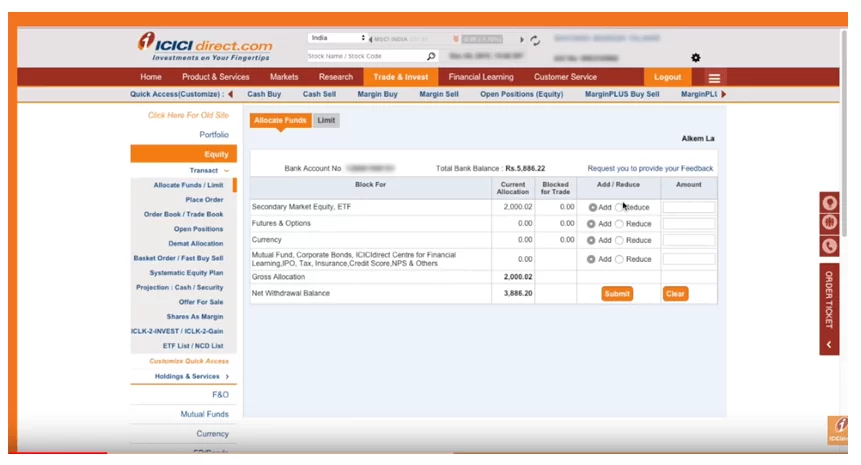
Task: Click Amount field for Futures & Options
Action: coord(689,223)
